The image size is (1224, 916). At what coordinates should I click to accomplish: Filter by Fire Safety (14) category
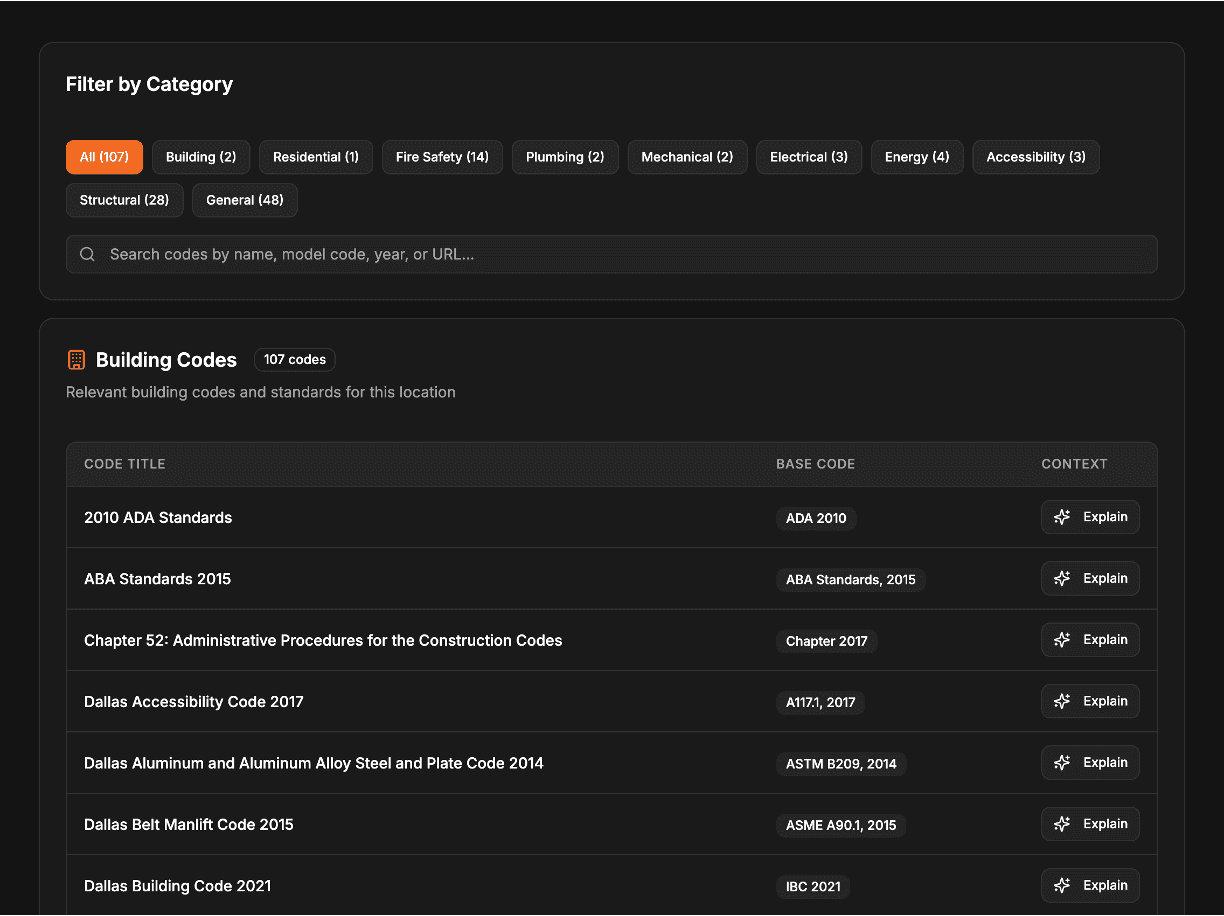(x=442, y=157)
